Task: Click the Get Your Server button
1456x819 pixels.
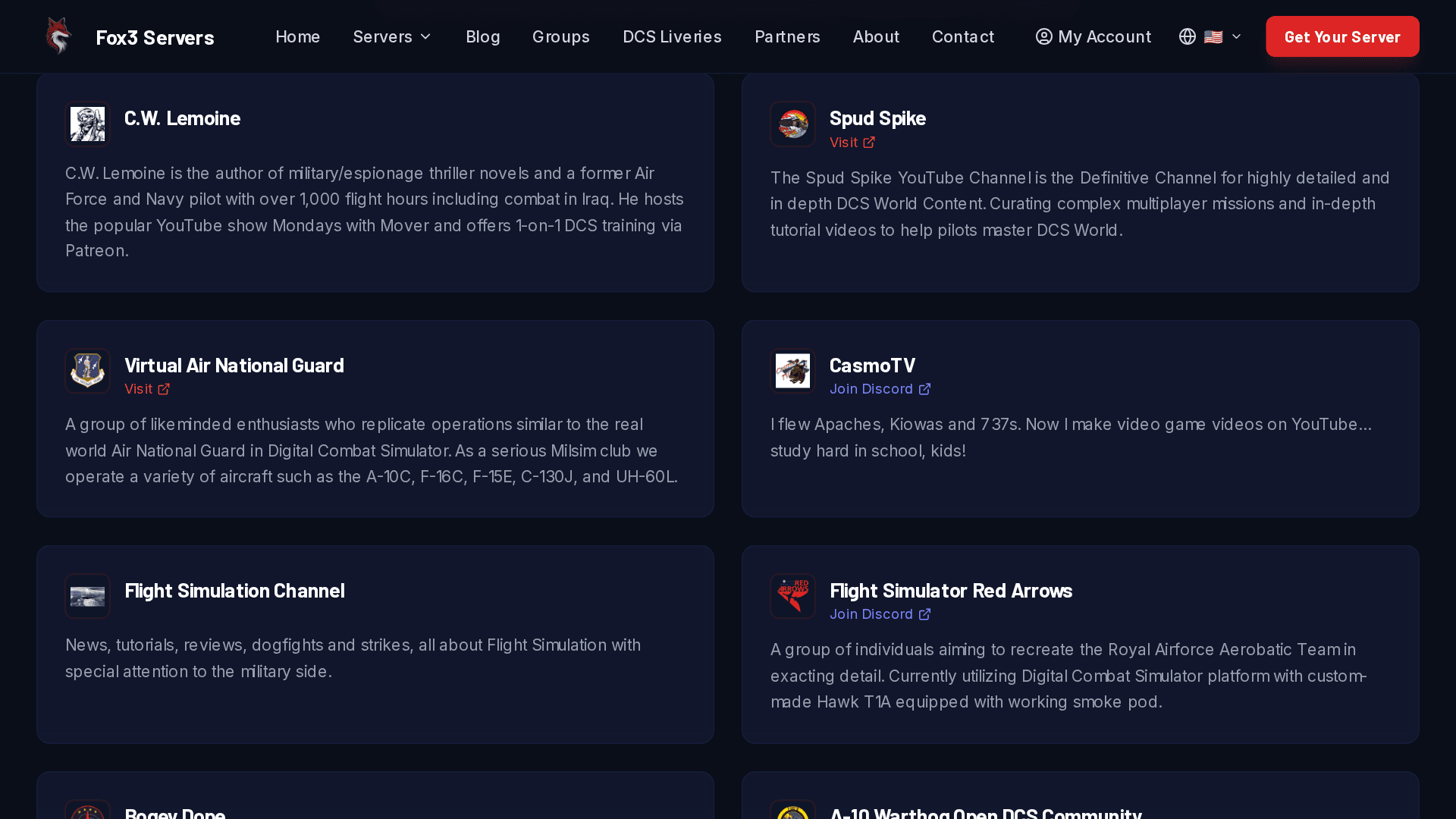Action: click(x=1342, y=36)
